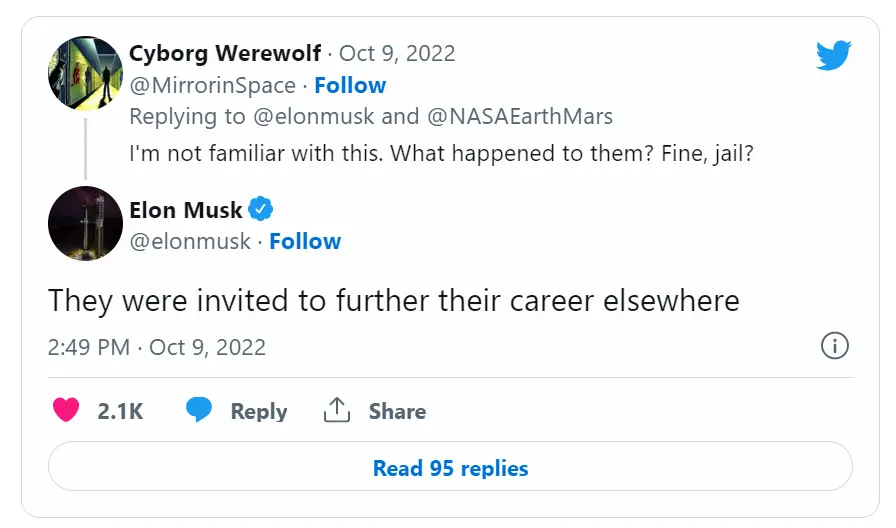Click the Reply text label
This screenshot has height=528, width=896.
(x=258, y=411)
